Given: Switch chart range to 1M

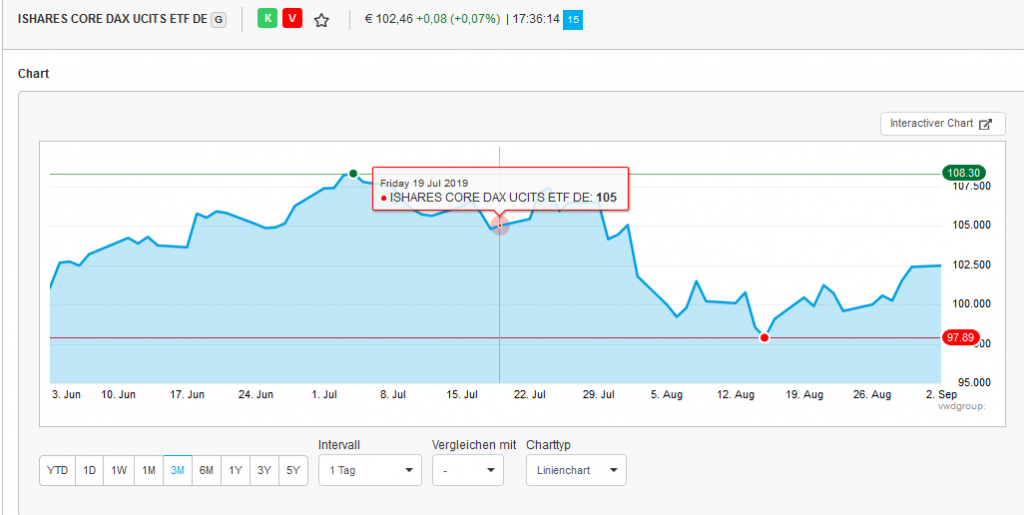Looking at the screenshot, I should pyautogui.click(x=148, y=471).
